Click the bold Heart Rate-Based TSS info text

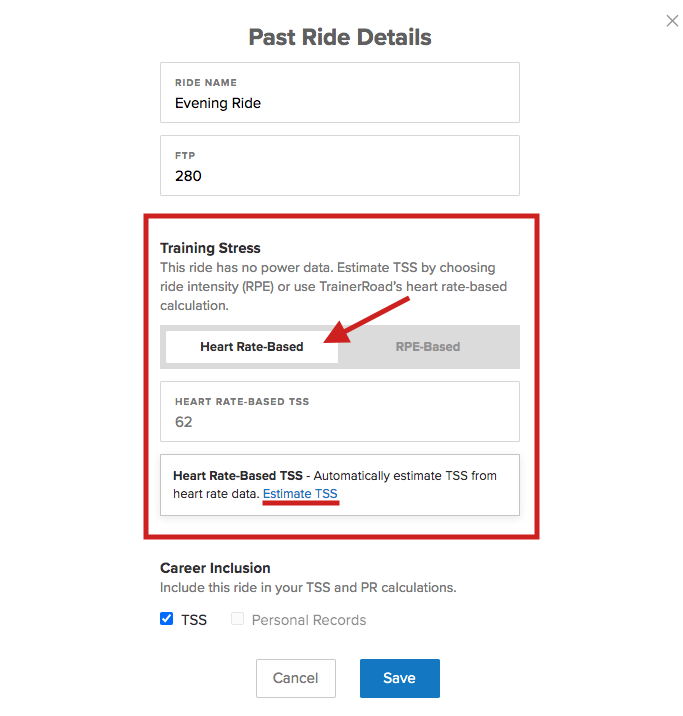pos(238,476)
